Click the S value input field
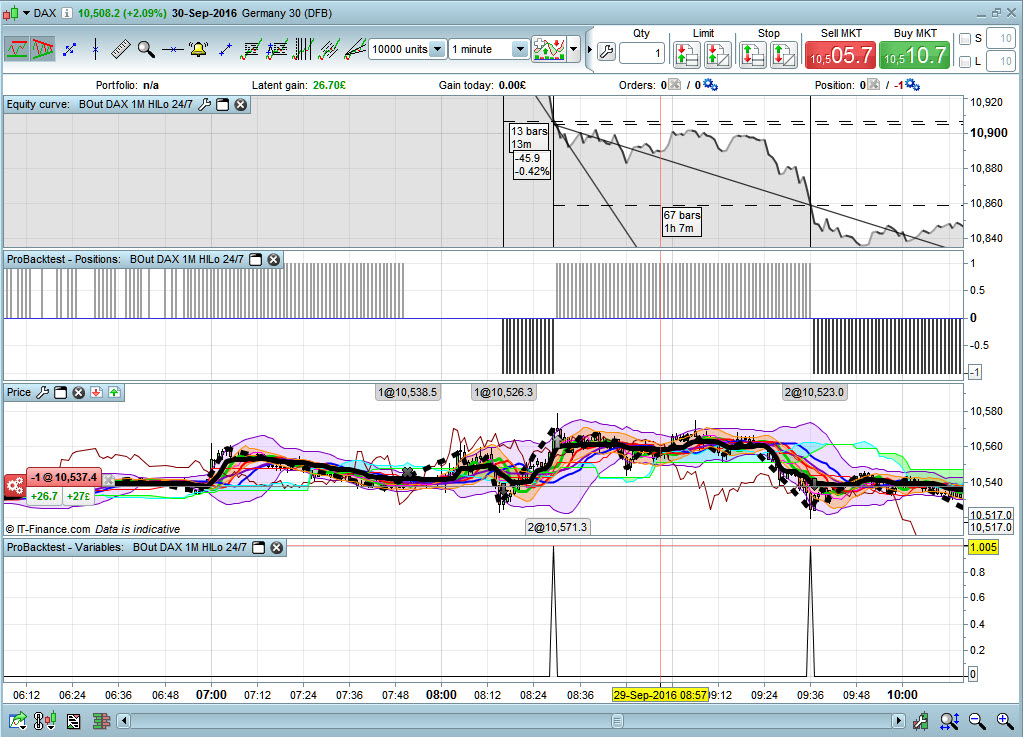1023x737 pixels. pos(1000,39)
